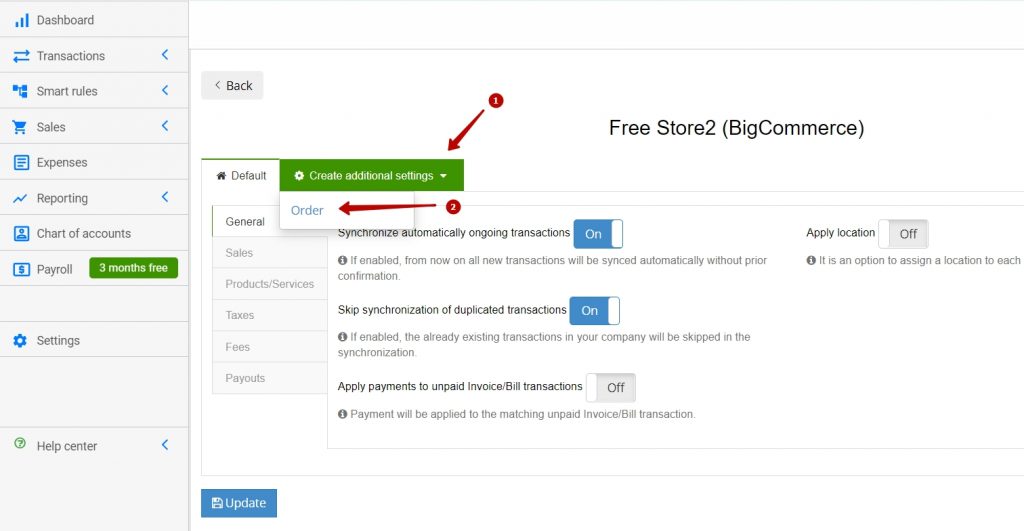Toggle Apply payments to unpaid Invoice/Bill switch
This screenshot has width=1024, height=531.
coord(611,388)
